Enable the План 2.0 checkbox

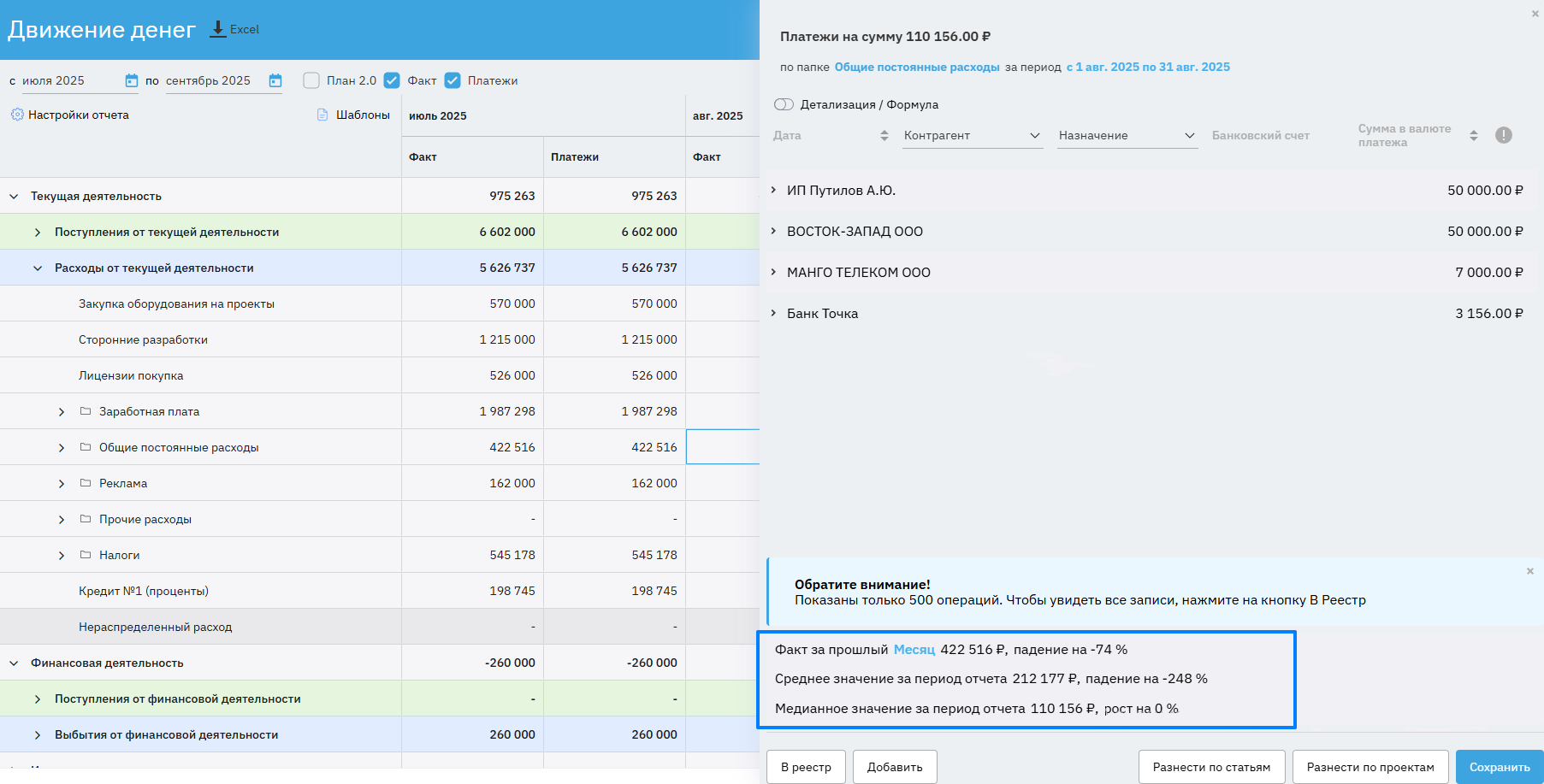pyautogui.click(x=311, y=80)
